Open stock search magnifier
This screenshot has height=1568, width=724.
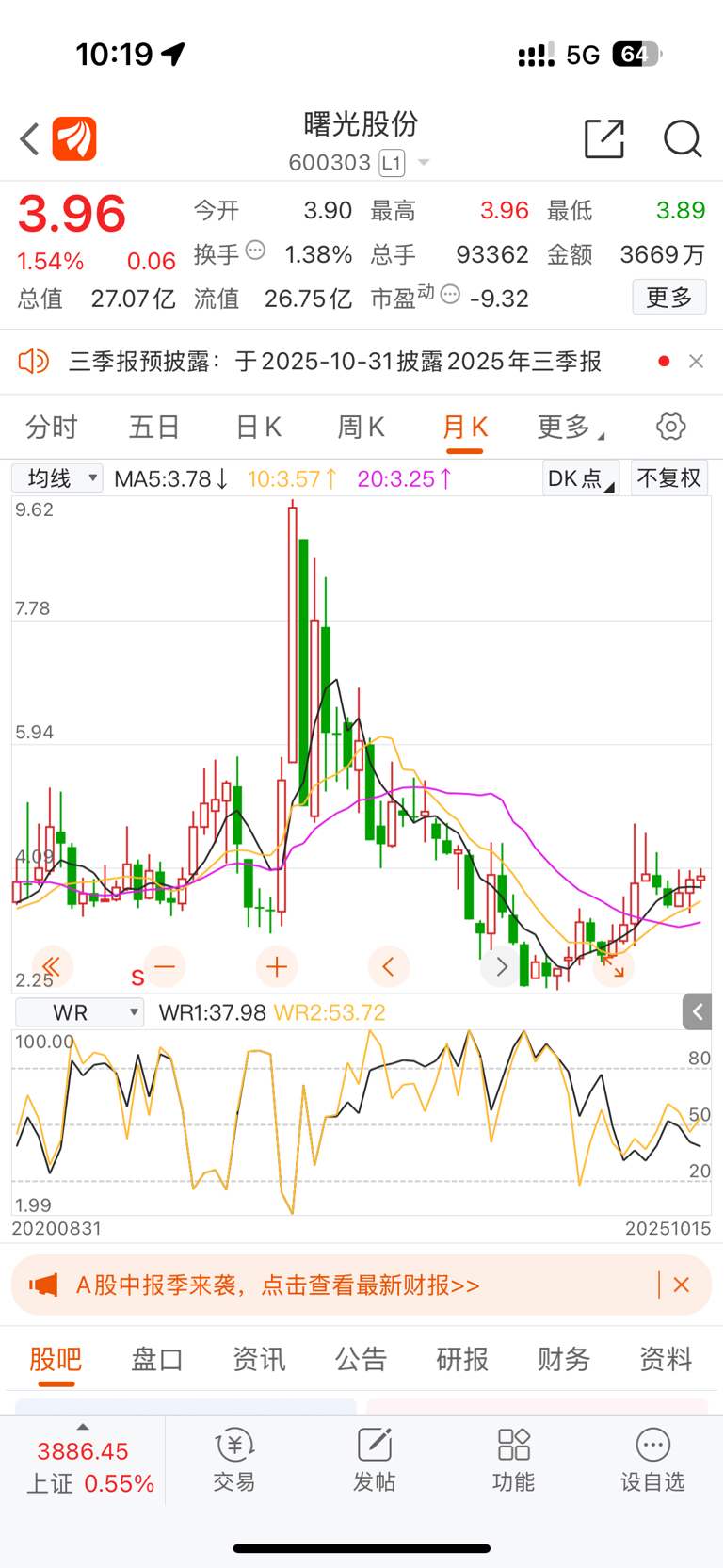pyautogui.click(x=683, y=138)
